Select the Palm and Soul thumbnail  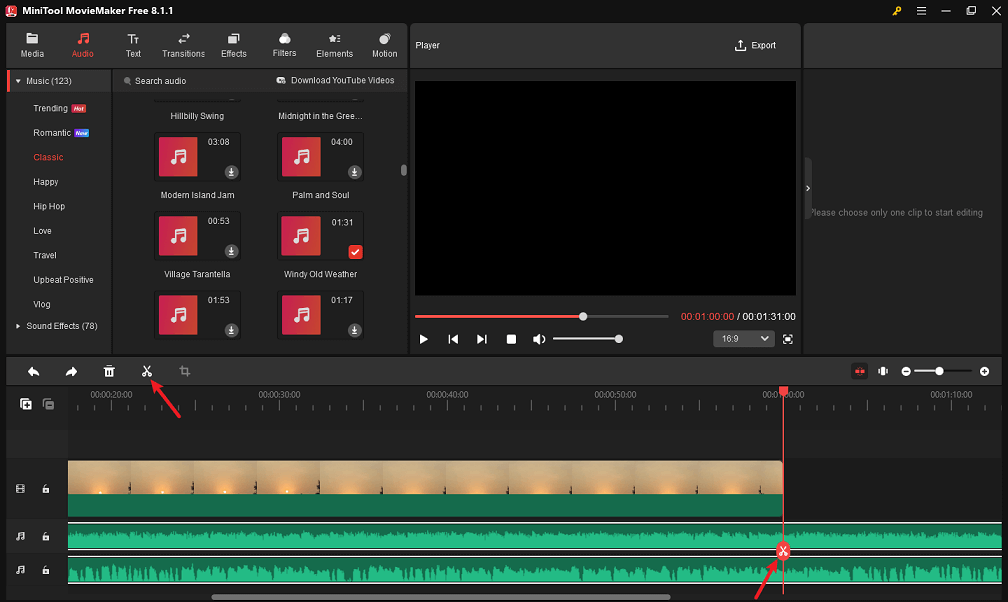(x=301, y=156)
